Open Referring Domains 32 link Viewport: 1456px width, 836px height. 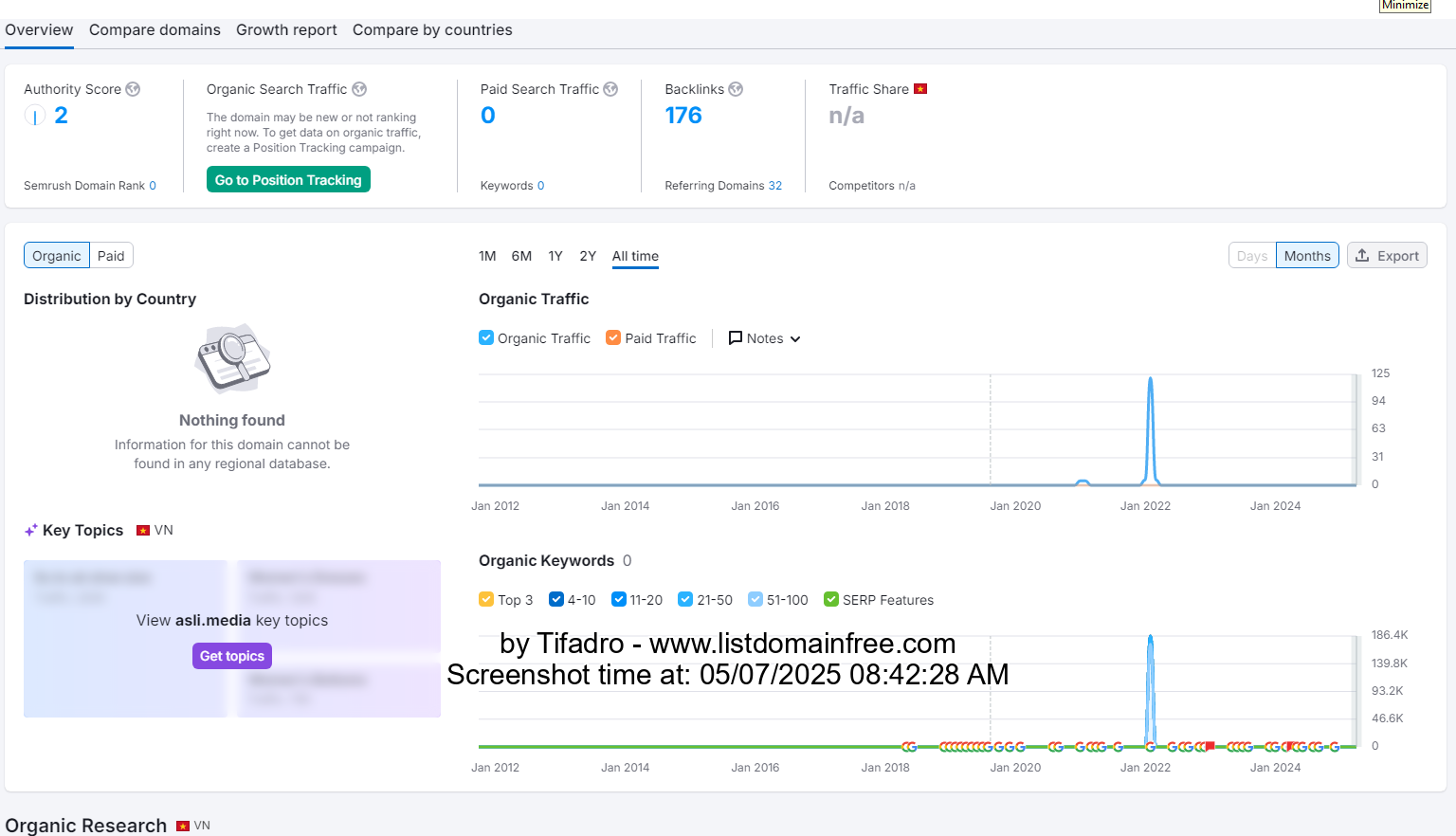tap(775, 186)
